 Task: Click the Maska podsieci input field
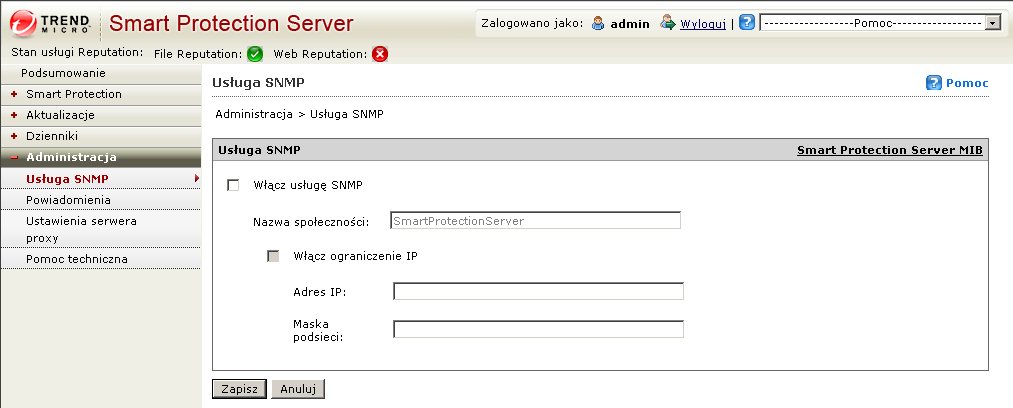(x=538, y=329)
